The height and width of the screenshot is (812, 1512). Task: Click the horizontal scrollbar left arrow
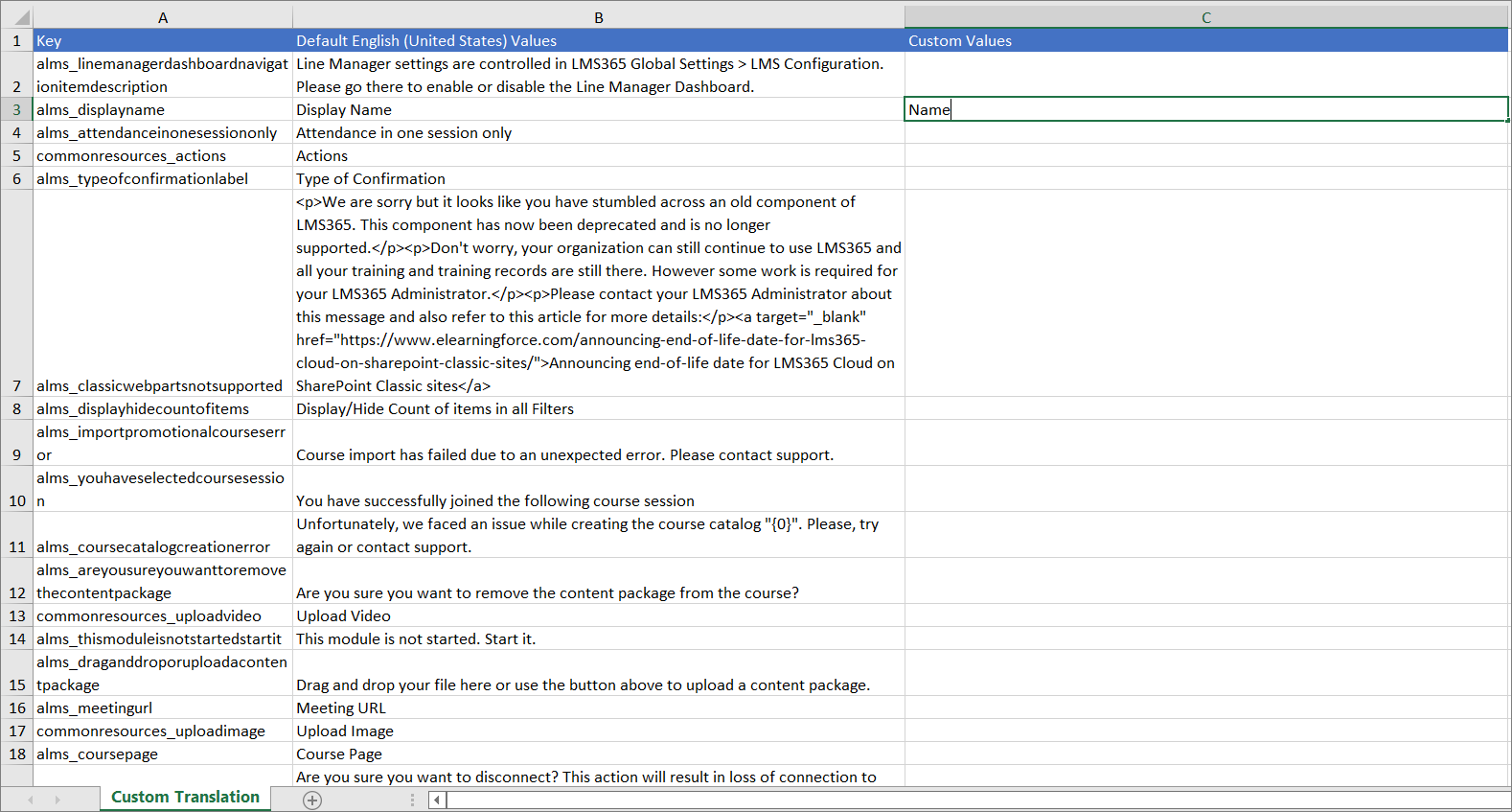(437, 800)
